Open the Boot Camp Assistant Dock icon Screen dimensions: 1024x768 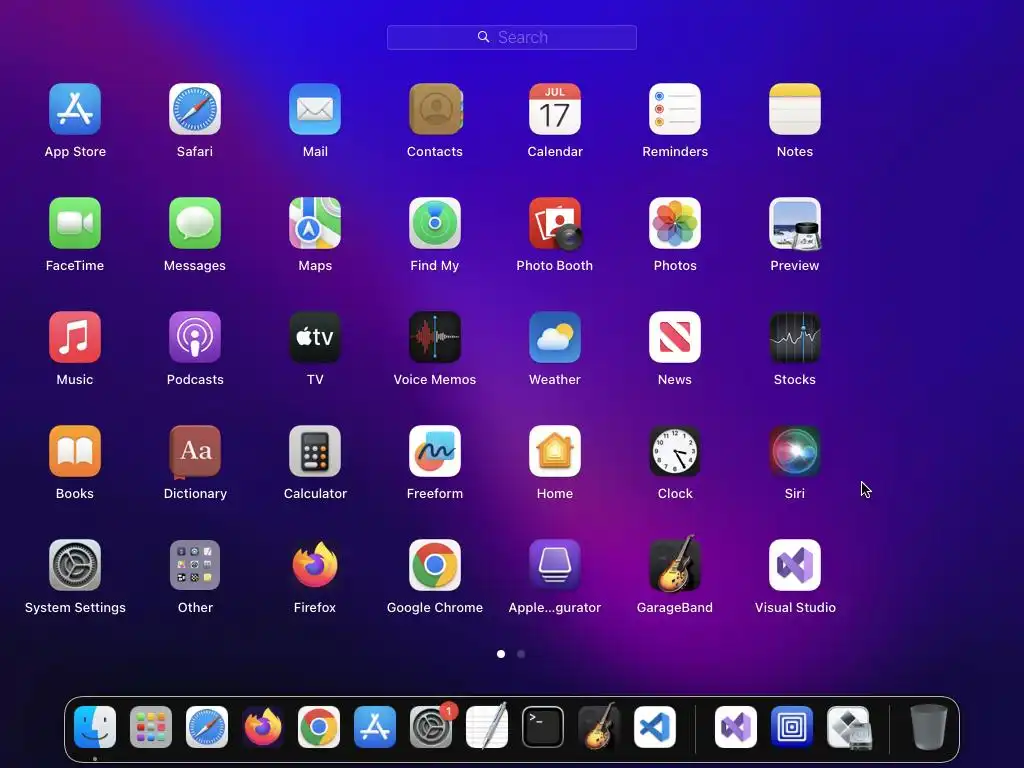(848, 727)
